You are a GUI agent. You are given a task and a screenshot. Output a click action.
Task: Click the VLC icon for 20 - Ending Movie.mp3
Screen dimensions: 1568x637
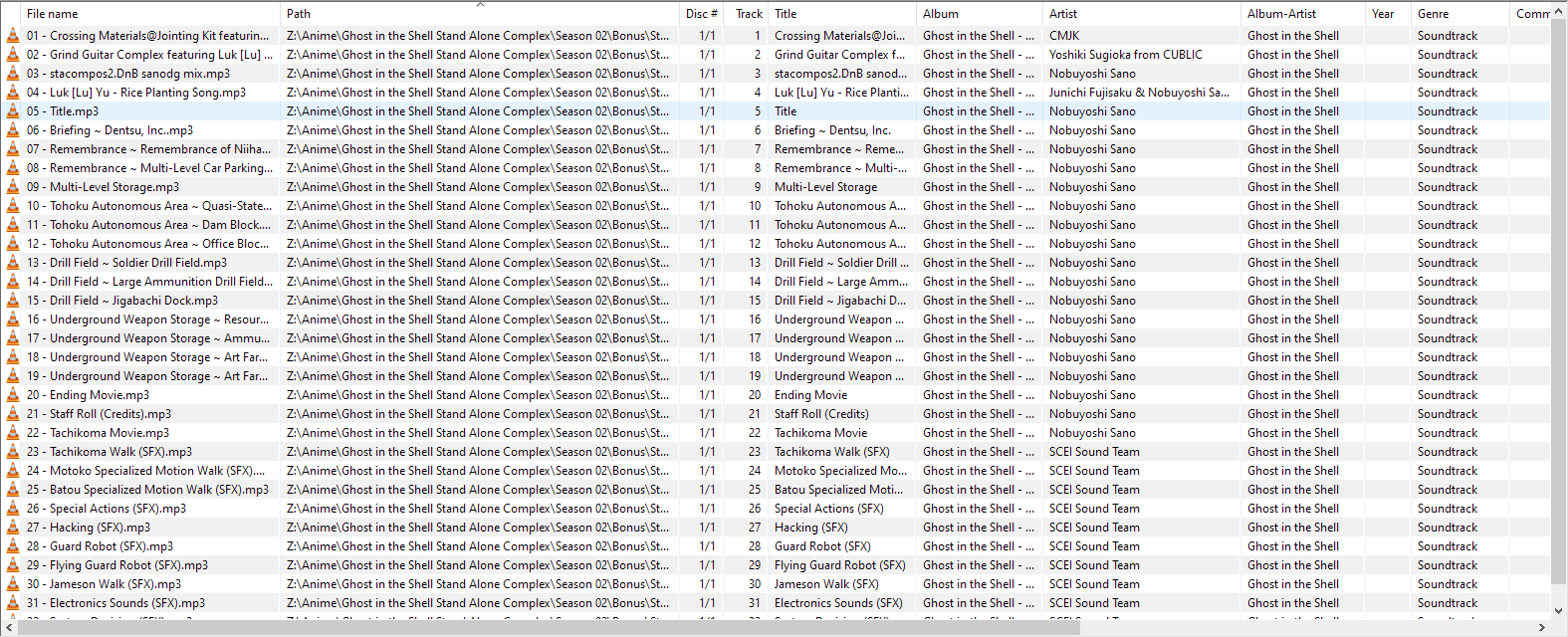coord(13,394)
